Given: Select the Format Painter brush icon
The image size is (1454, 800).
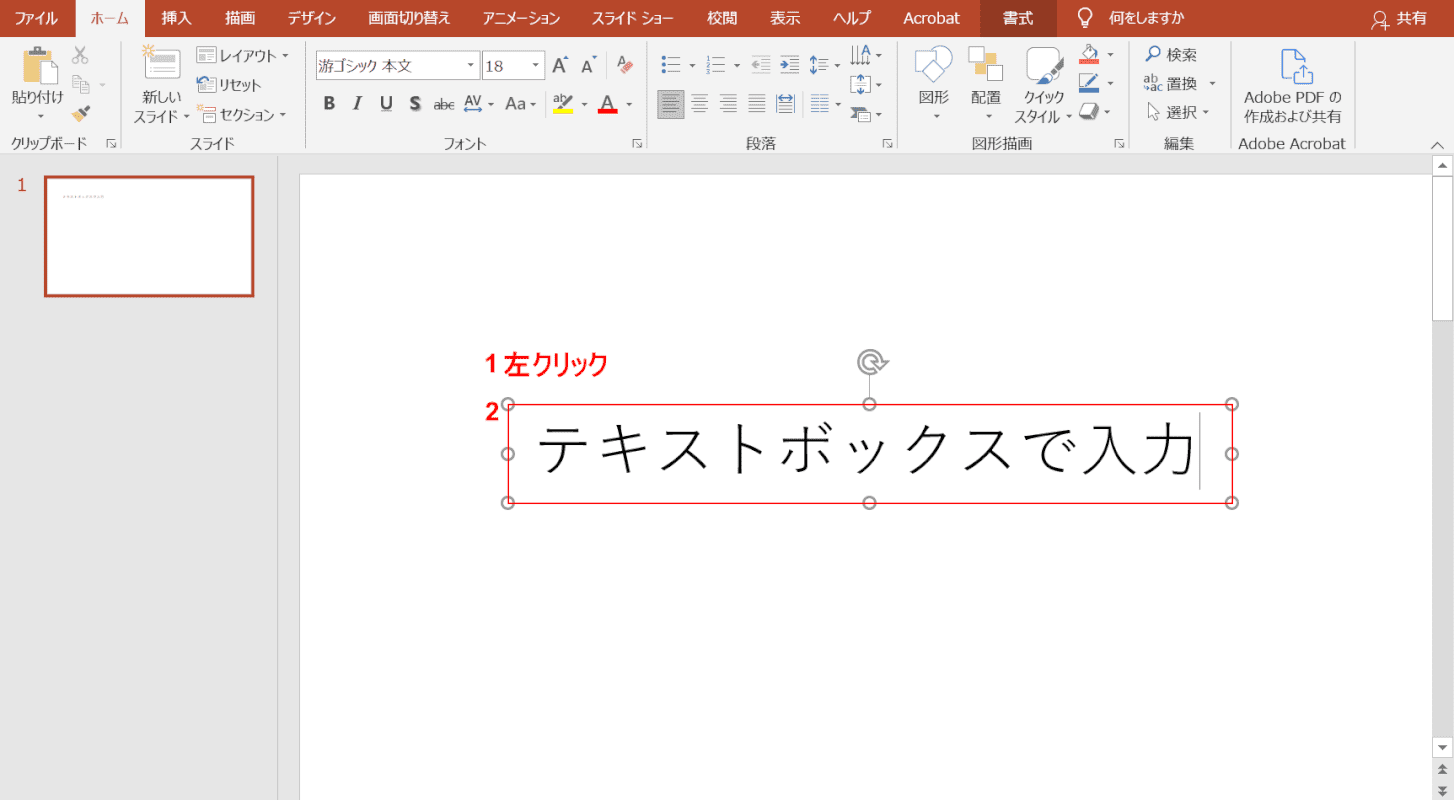Looking at the screenshot, I should tap(81, 114).
